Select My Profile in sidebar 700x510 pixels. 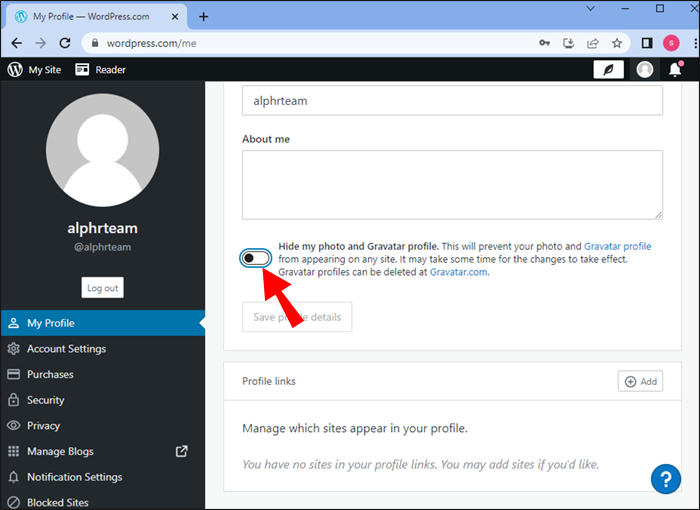(x=103, y=323)
